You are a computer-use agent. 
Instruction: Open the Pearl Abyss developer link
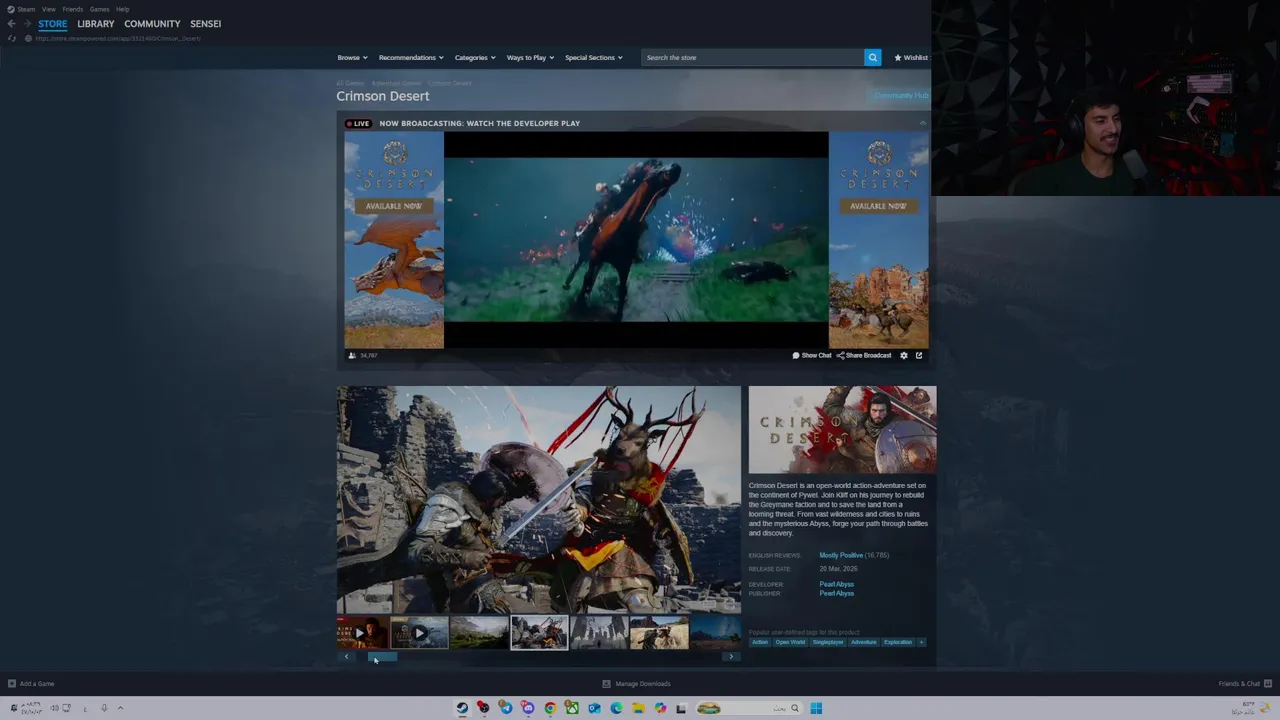(x=837, y=584)
